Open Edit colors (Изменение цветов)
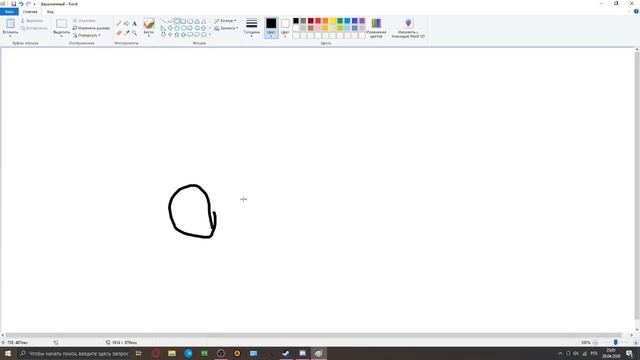The height and width of the screenshot is (360, 640). [376, 28]
